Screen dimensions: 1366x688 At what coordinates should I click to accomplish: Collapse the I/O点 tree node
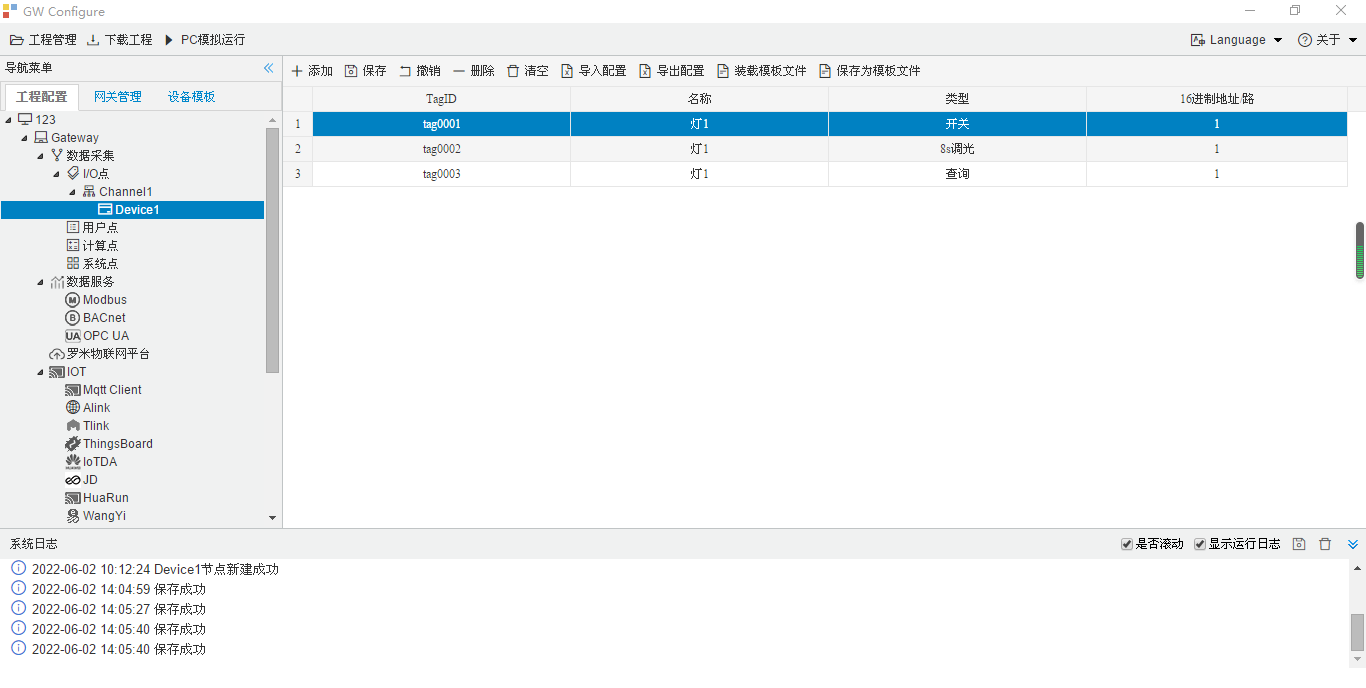[x=57, y=174]
